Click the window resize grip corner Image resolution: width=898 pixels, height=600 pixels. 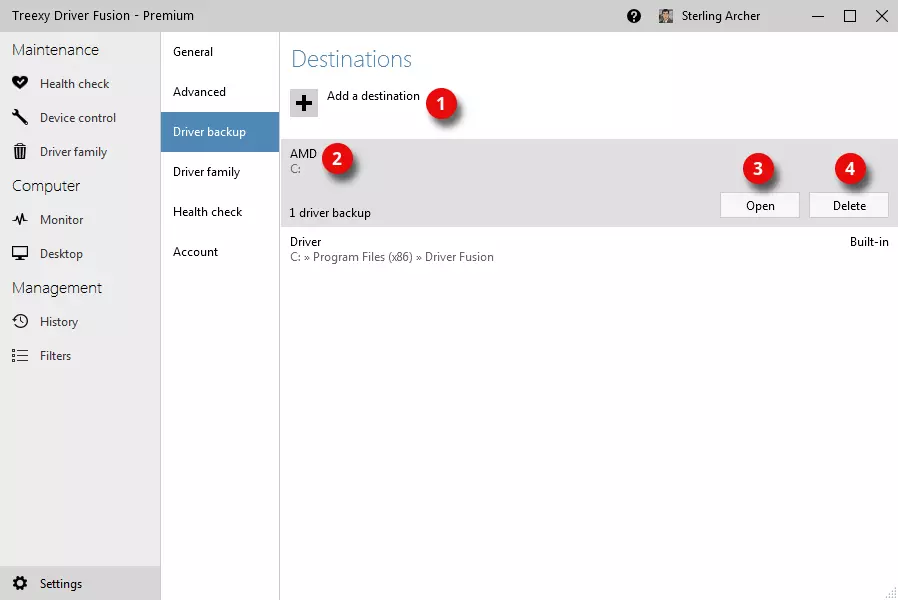tap(891, 594)
